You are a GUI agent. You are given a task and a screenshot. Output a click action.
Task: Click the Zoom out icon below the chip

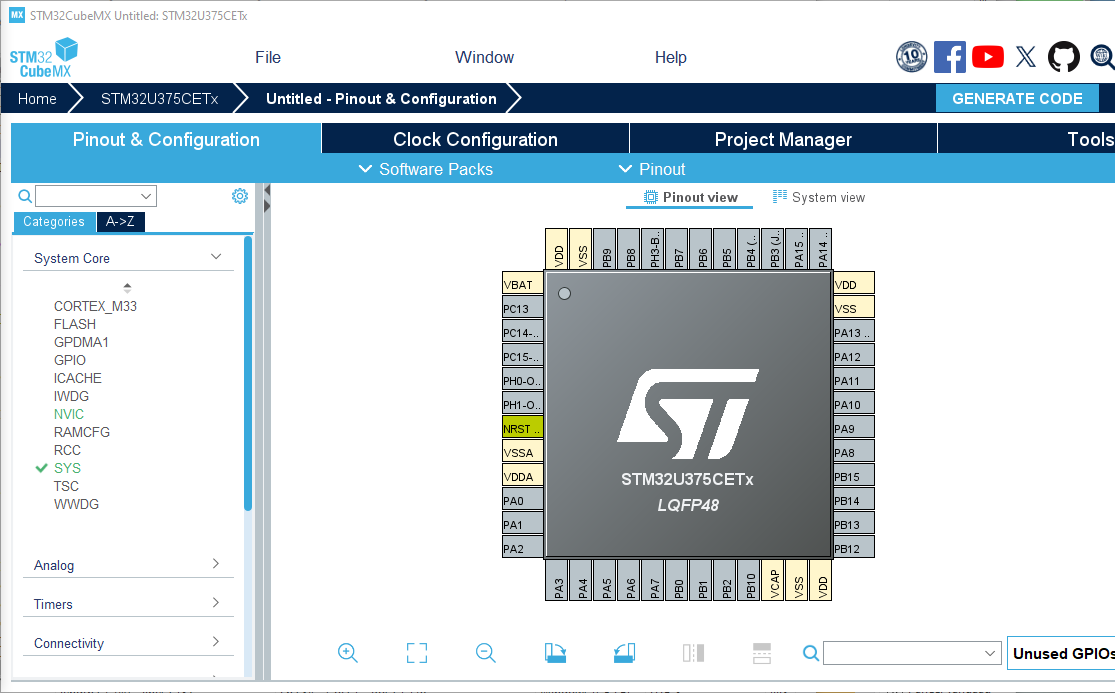[x=486, y=652]
